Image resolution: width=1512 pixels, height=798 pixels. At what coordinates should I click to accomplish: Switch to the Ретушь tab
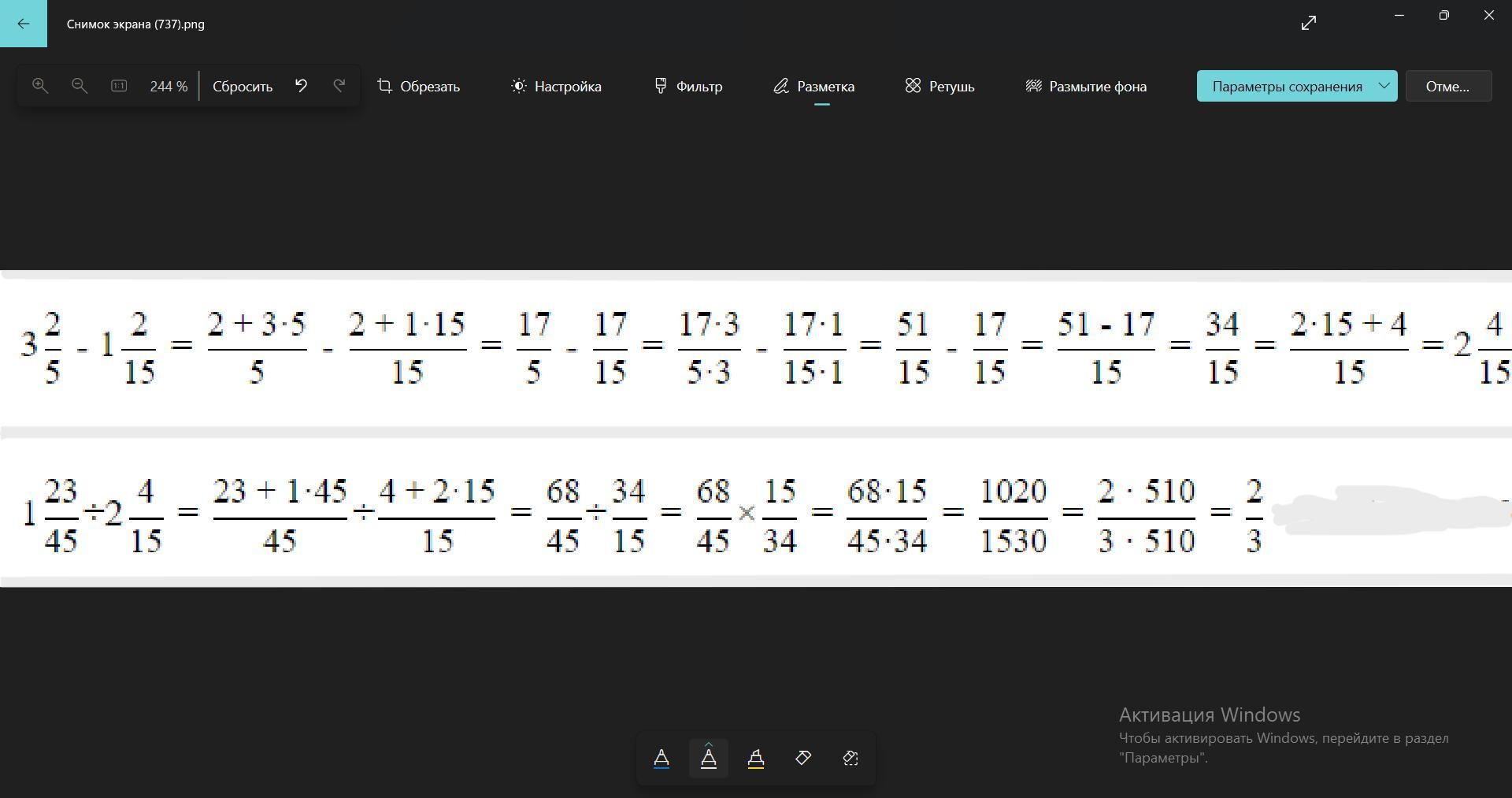[x=939, y=86]
